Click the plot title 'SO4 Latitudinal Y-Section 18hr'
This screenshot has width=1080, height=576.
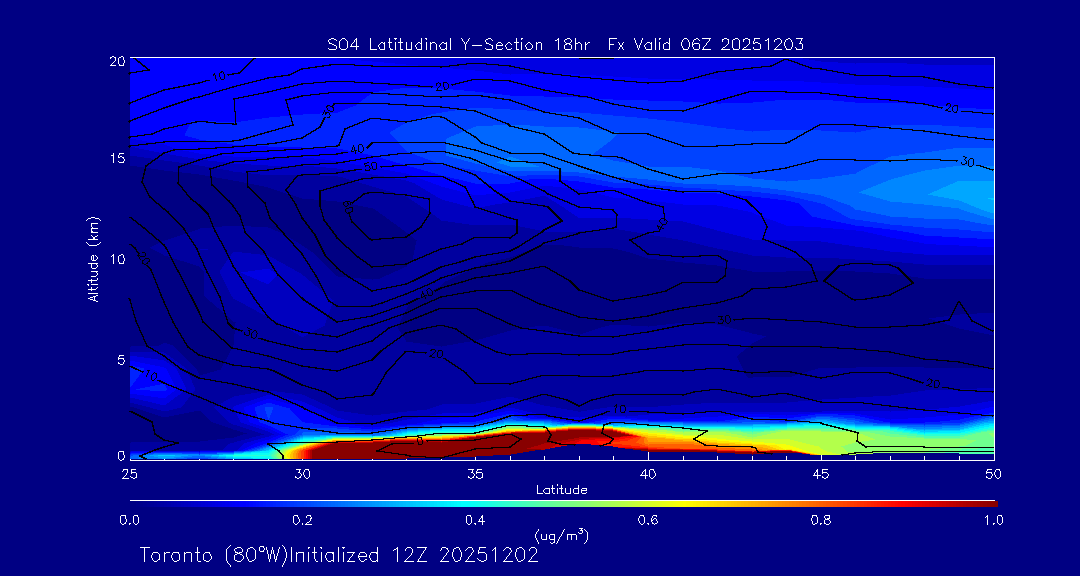461,45
